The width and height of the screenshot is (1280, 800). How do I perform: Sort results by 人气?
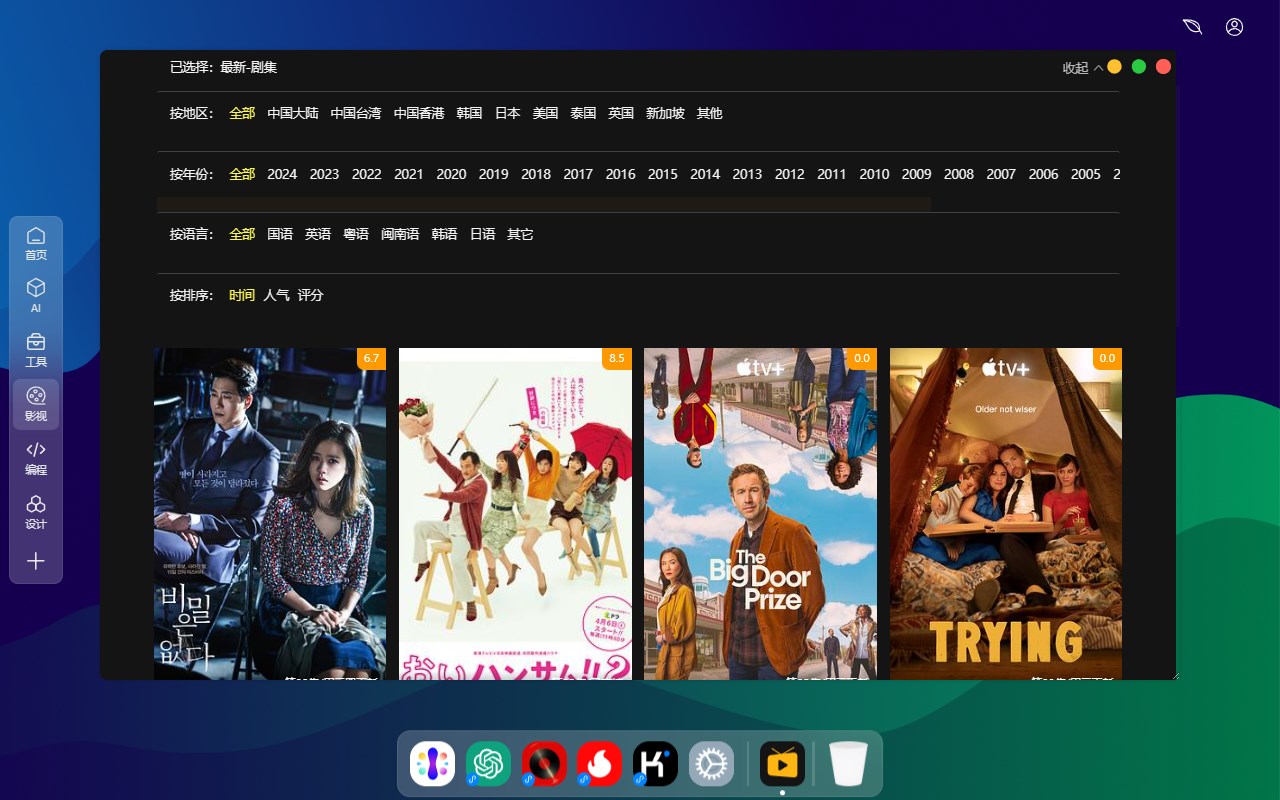[x=276, y=295]
